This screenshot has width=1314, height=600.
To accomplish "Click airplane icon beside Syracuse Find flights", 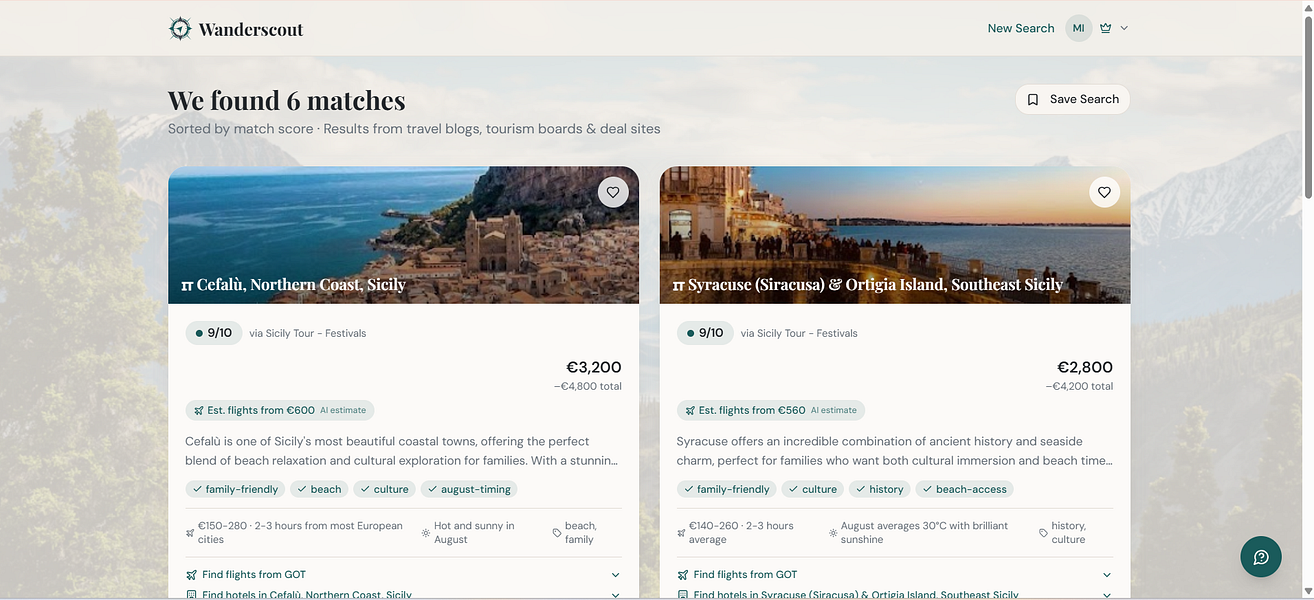I will (683, 575).
